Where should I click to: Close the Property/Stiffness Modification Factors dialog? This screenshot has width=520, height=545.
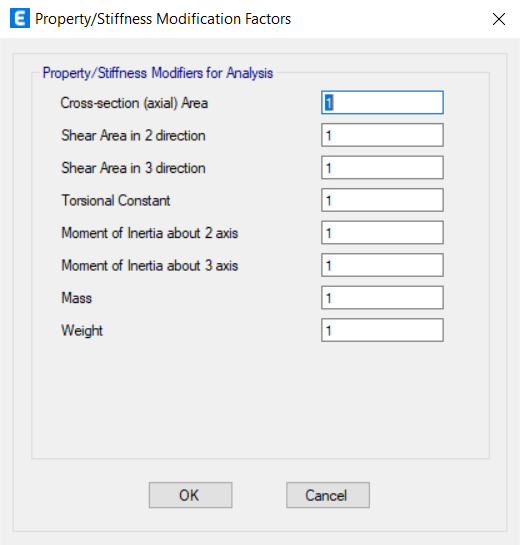tap(499, 19)
